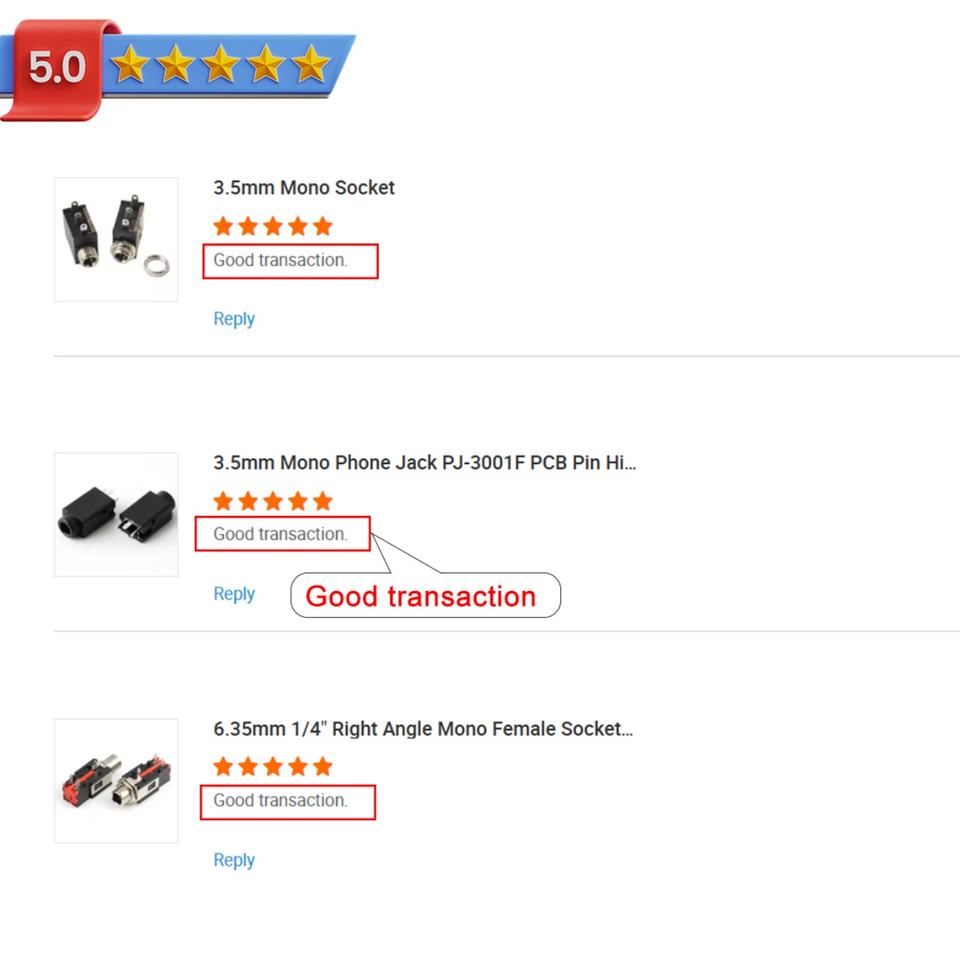Click the red Good transaction callout bubble
Image resolution: width=960 pixels, height=960 pixels.
point(422,596)
